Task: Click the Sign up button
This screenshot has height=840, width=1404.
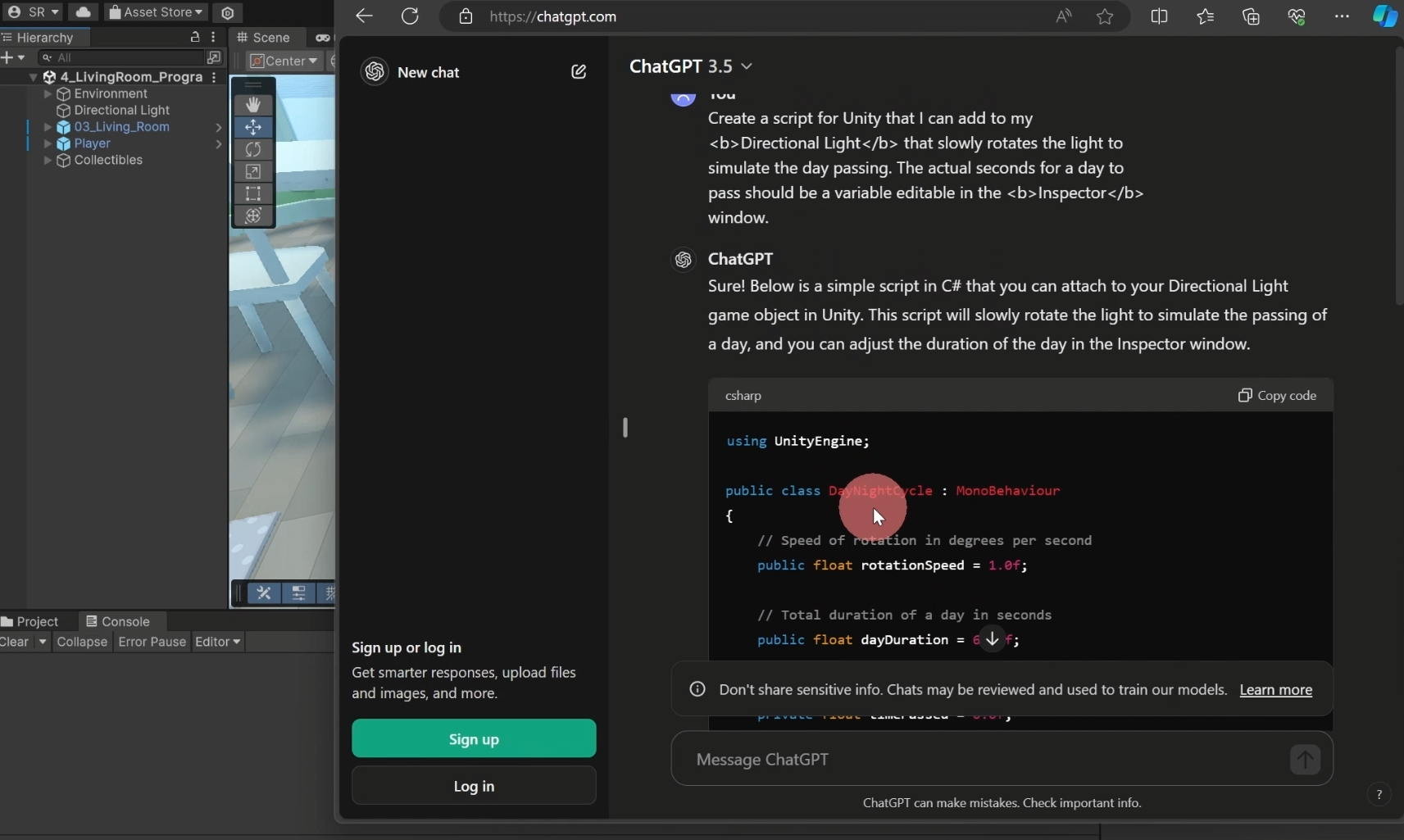Action: pos(474,738)
